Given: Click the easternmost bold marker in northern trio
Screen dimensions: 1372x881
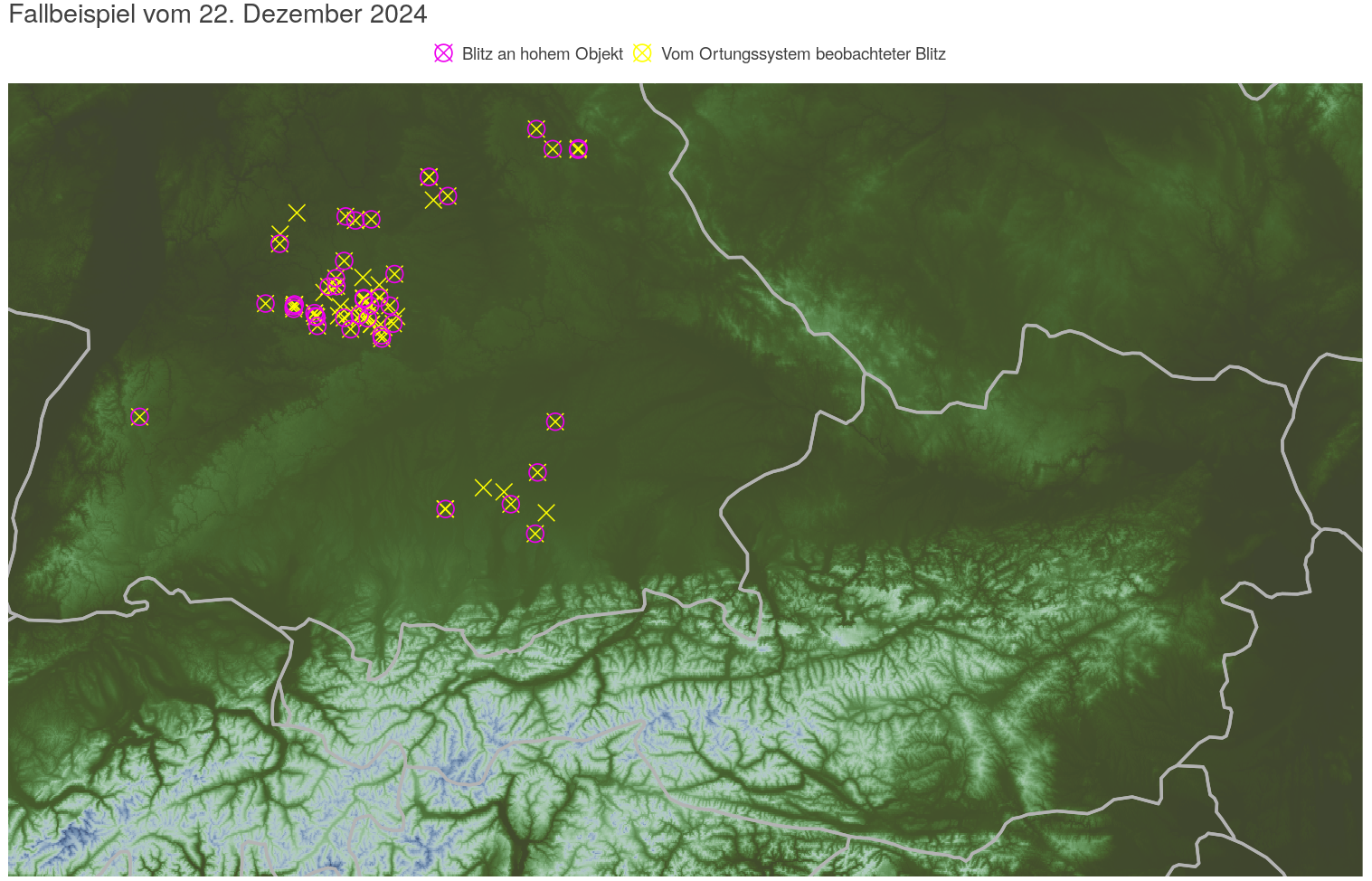Looking at the screenshot, I should point(578,149).
